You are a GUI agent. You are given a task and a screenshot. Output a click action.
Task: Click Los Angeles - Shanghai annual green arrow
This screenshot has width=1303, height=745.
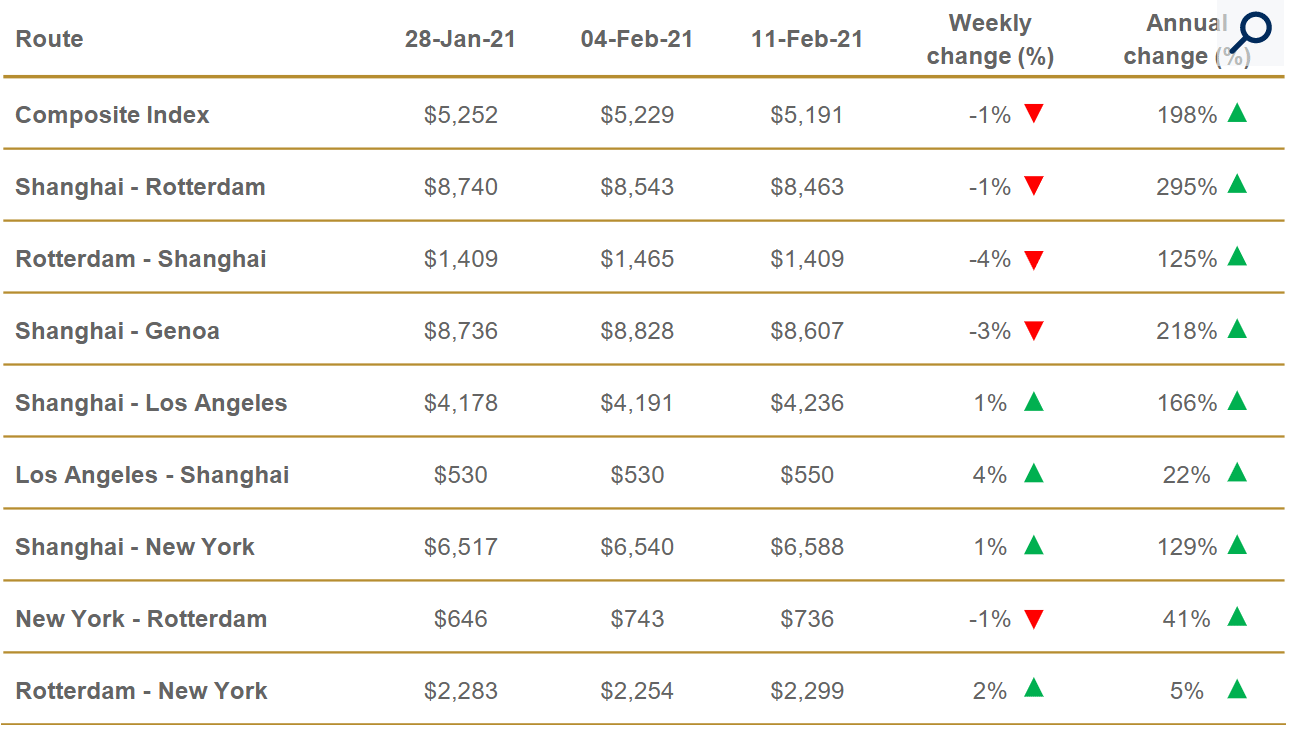1237,472
